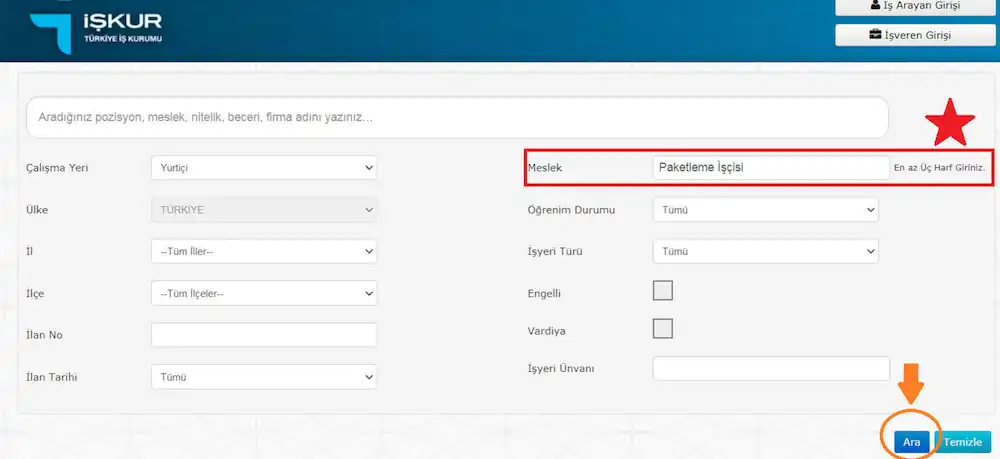The height and width of the screenshot is (459, 1000).
Task: Click the red star icon
Action: pyautogui.click(x=949, y=126)
